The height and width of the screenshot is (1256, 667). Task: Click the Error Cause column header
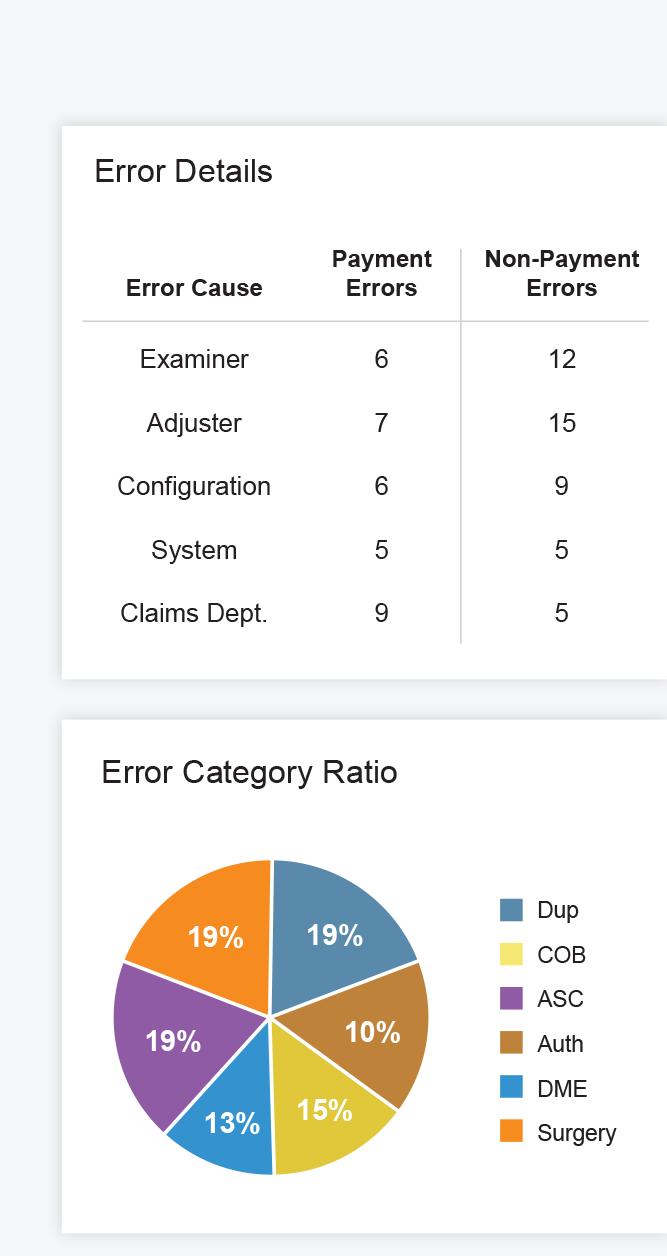194,288
